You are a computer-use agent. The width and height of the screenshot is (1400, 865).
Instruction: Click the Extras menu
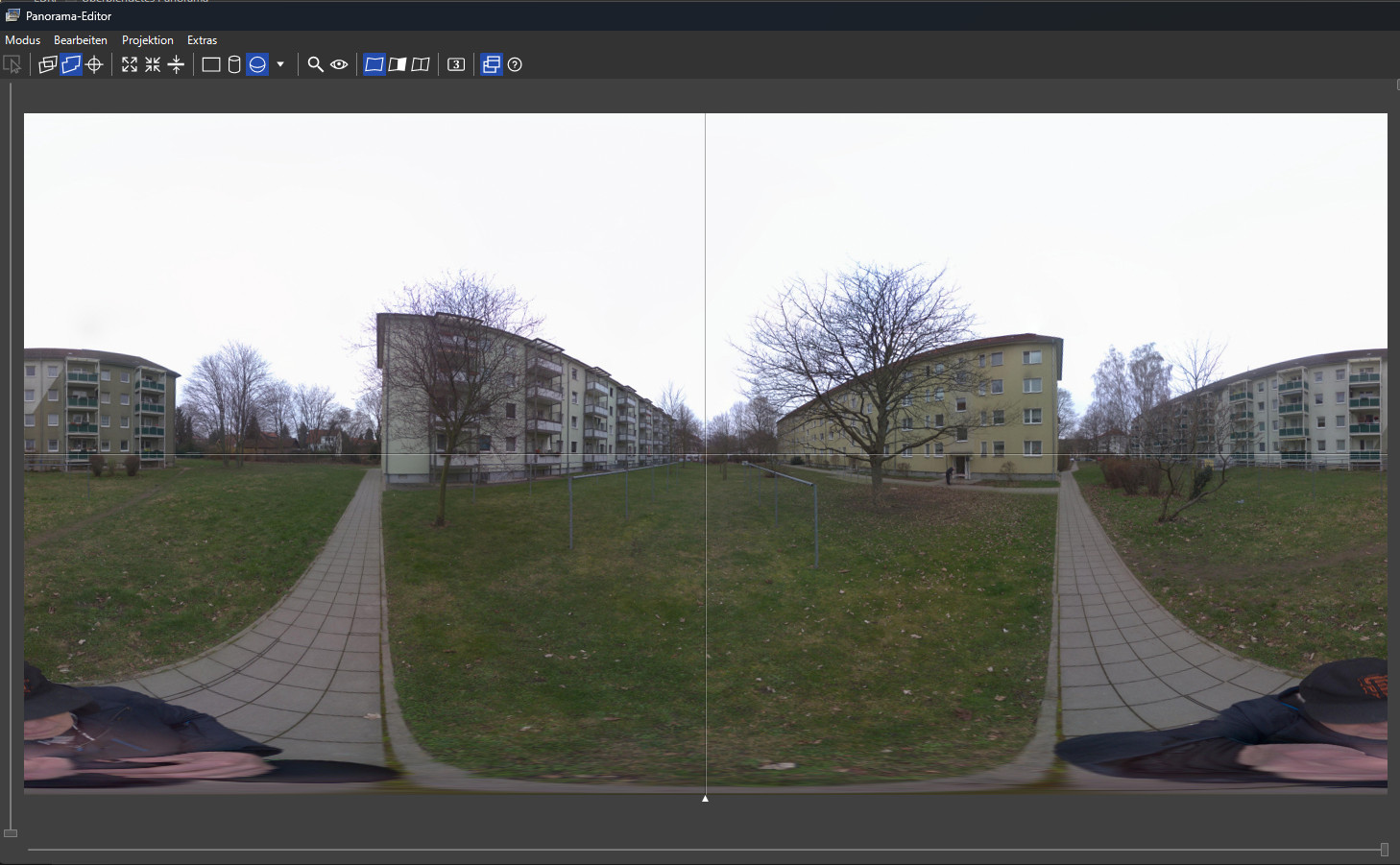pos(202,40)
